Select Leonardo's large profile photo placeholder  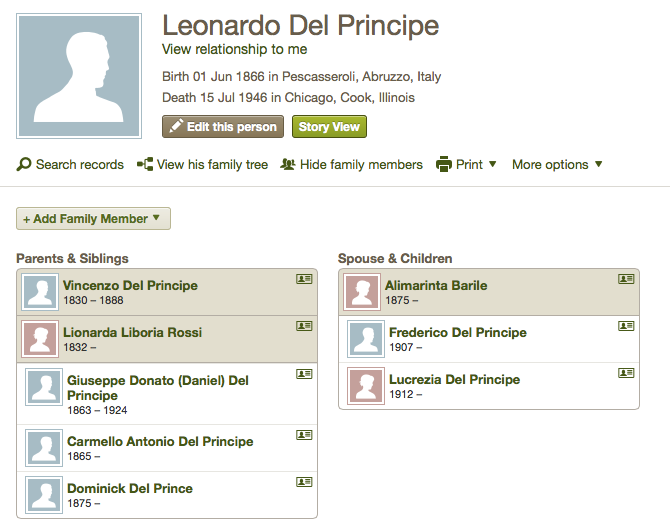pyautogui.click(x=79, y=76)
